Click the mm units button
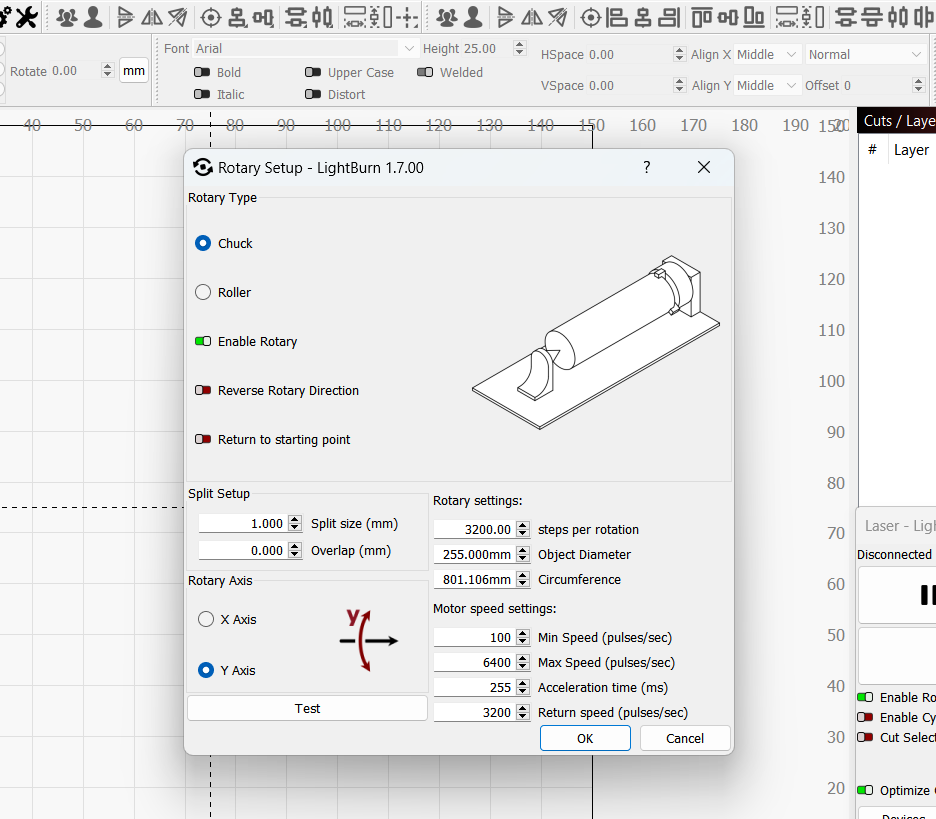The height and width of the screenshot is (819, 936). point(134,70)
